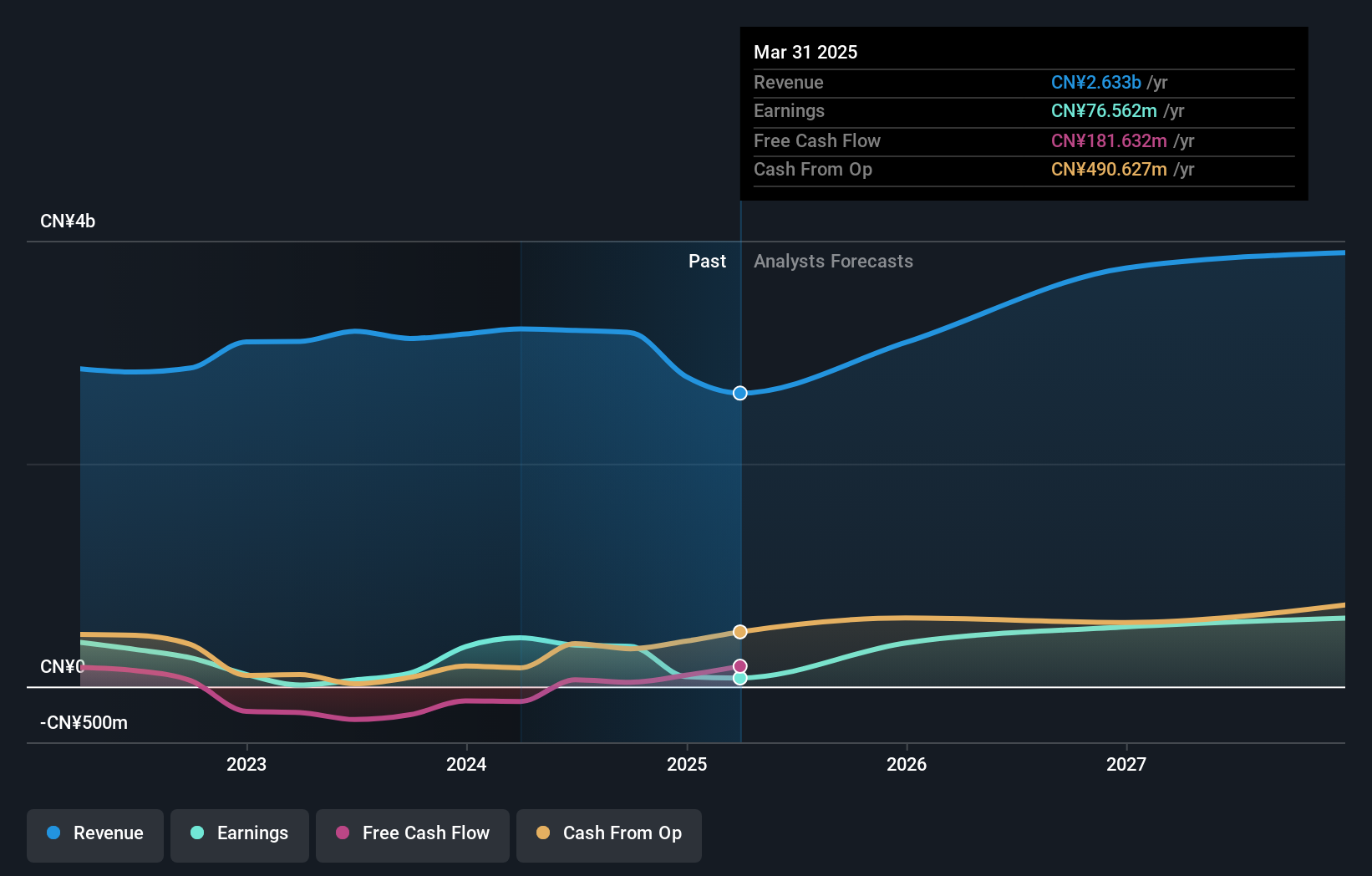The width and height of the screenshot is (1372, 876).
Task: Click the 2024 x-axis label
Action: (466, 764)
